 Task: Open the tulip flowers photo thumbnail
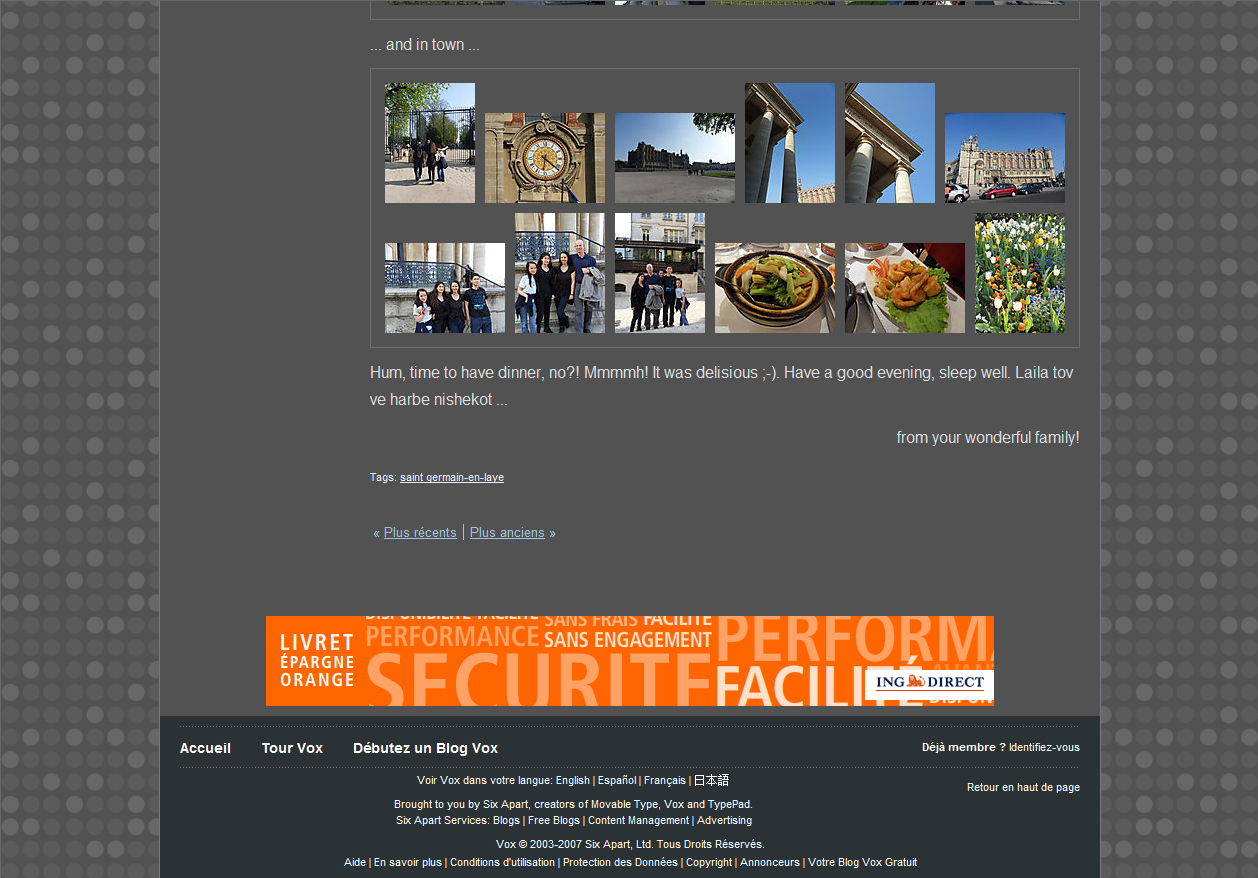1019,273
